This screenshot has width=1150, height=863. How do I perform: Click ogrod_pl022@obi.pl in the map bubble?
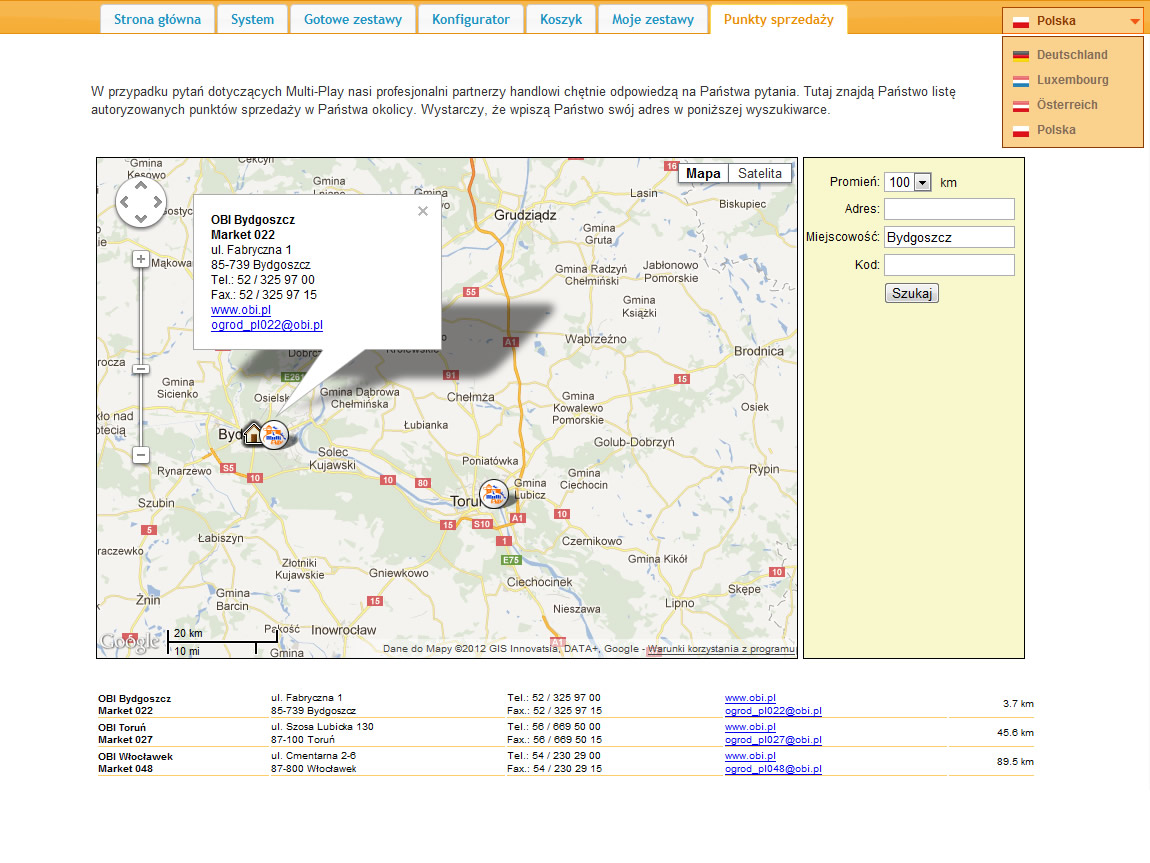click(267, 325)
